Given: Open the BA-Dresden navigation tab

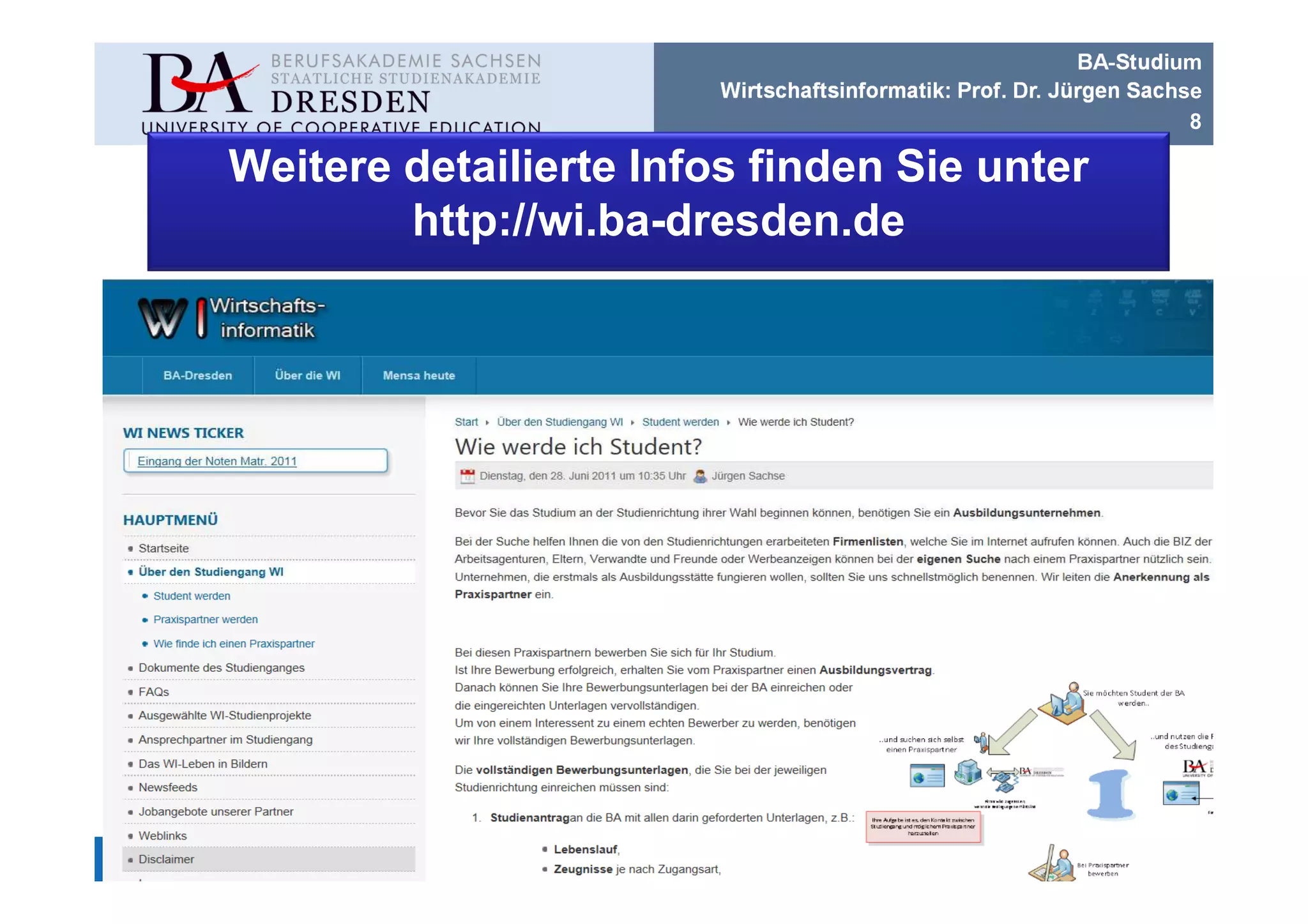Looking at the screenshot, I should [x=197, y=375].
